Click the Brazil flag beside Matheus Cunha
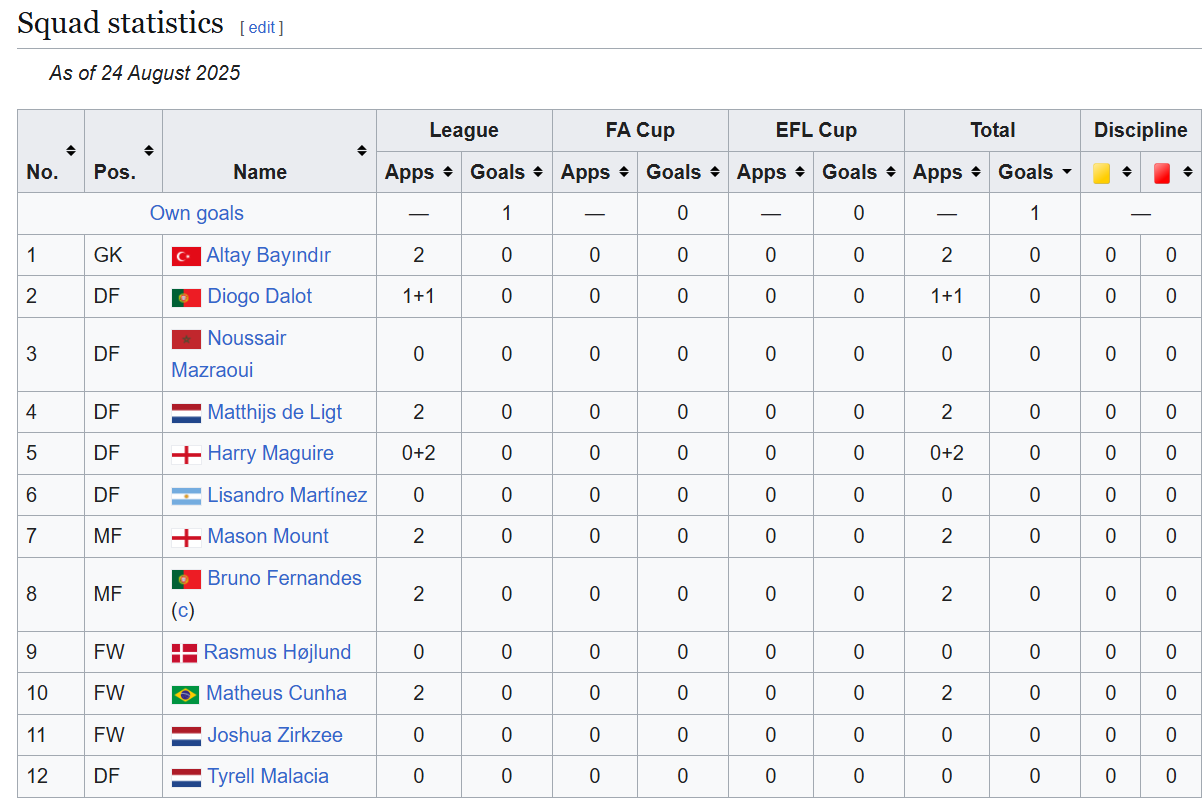Image resolution: width=1203 pixels, height=798 pixels. click(x=185, y=695)
